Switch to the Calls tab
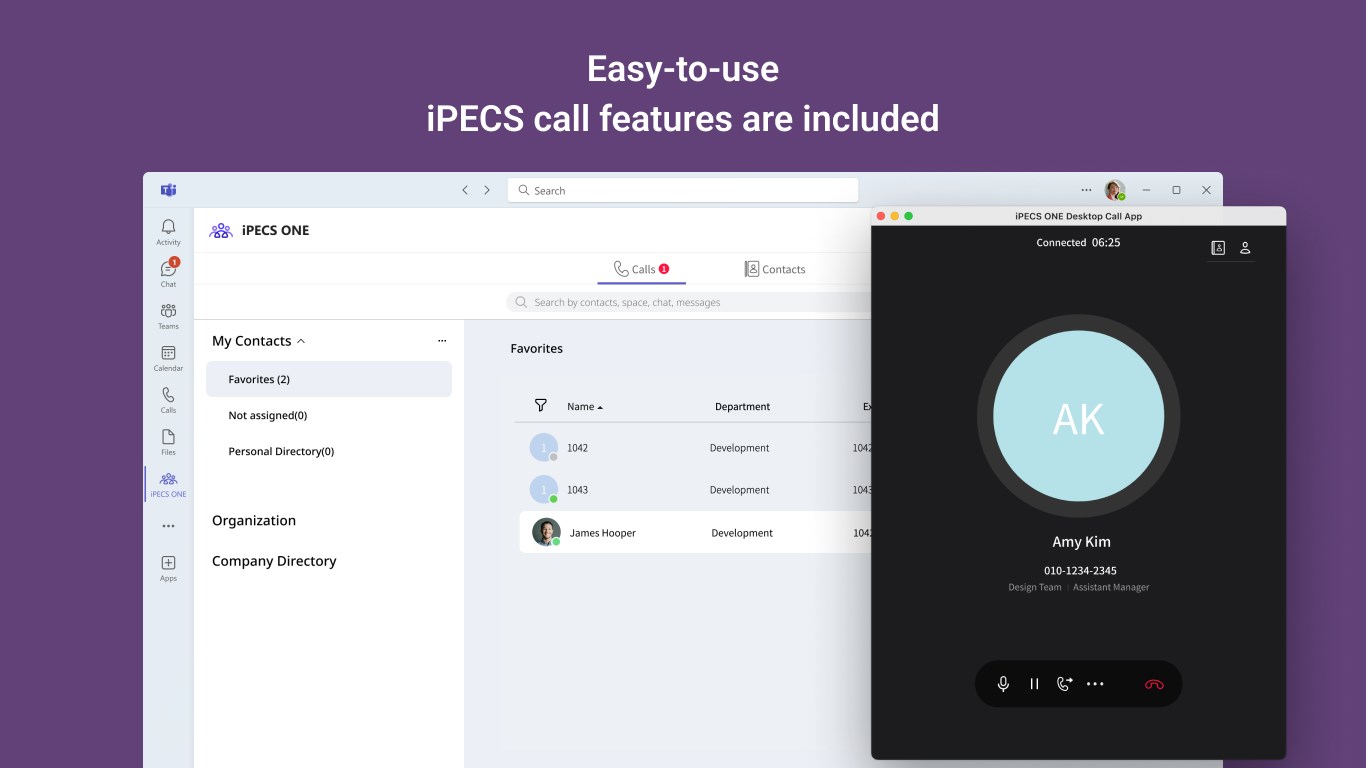Viewport: 1366px width, 768px height. pyautogui.click(x=641, y=269)
